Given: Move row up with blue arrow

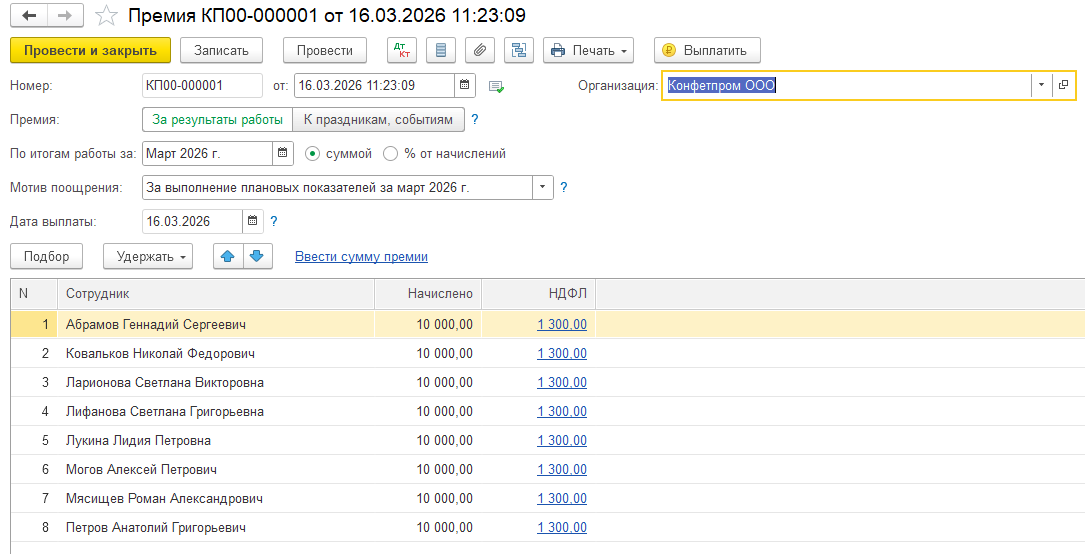Looking at the screenshot, I should [228, 257].
